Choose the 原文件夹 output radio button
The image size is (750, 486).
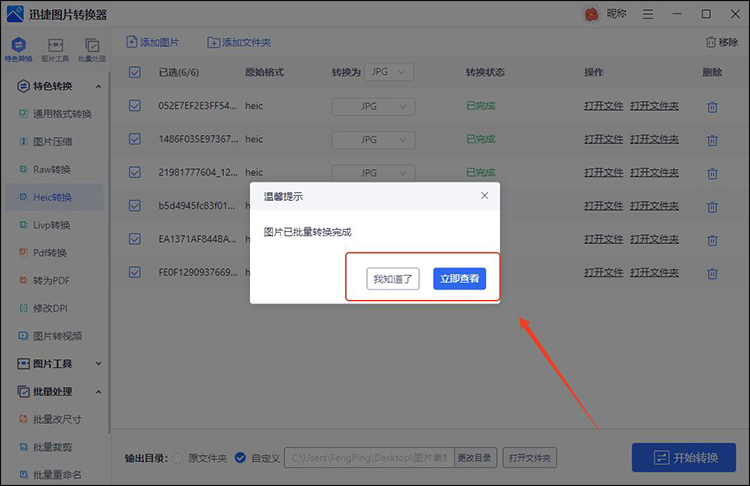[177, 458]
